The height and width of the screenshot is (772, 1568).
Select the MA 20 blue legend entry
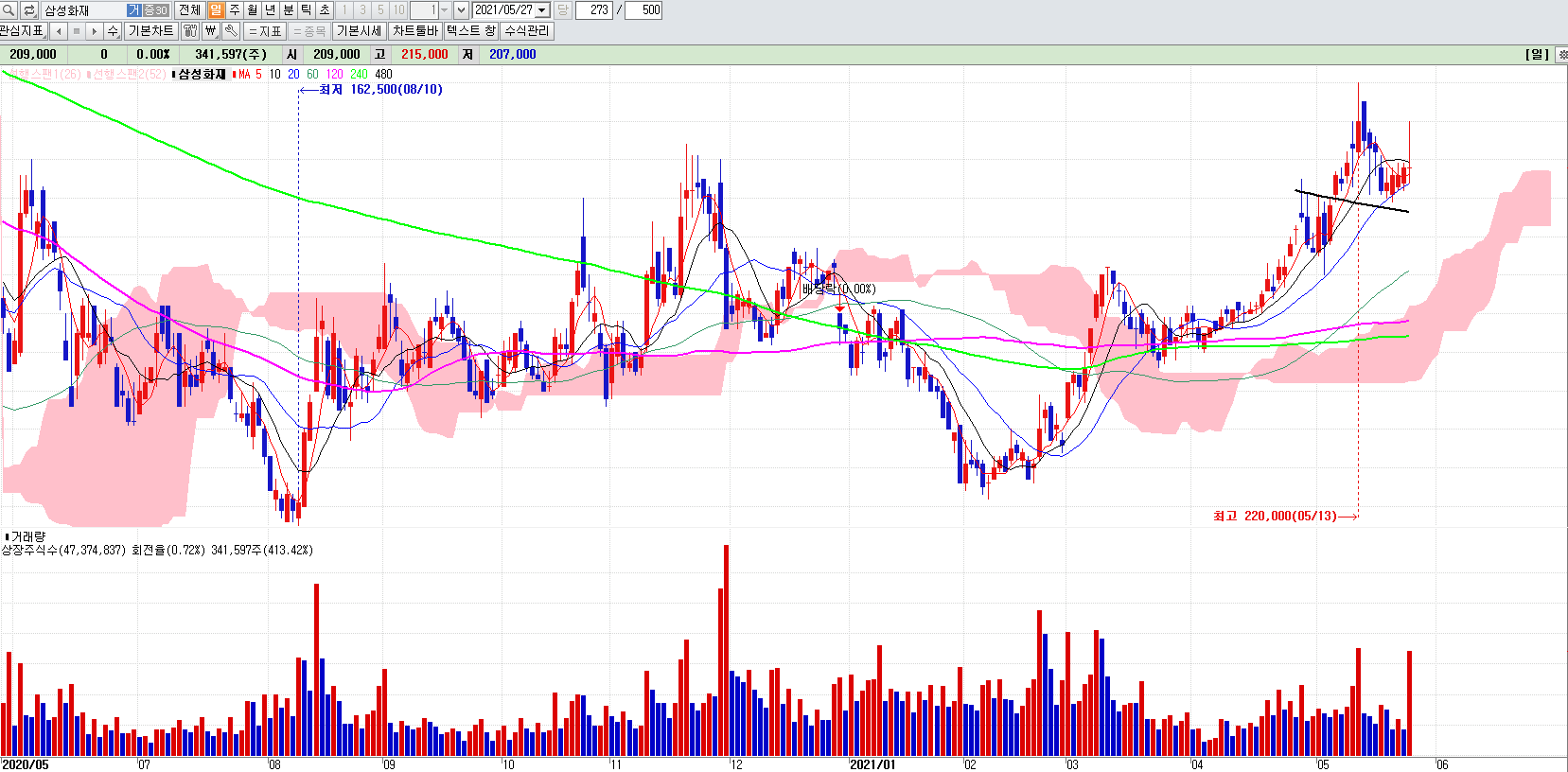(293, 74)
